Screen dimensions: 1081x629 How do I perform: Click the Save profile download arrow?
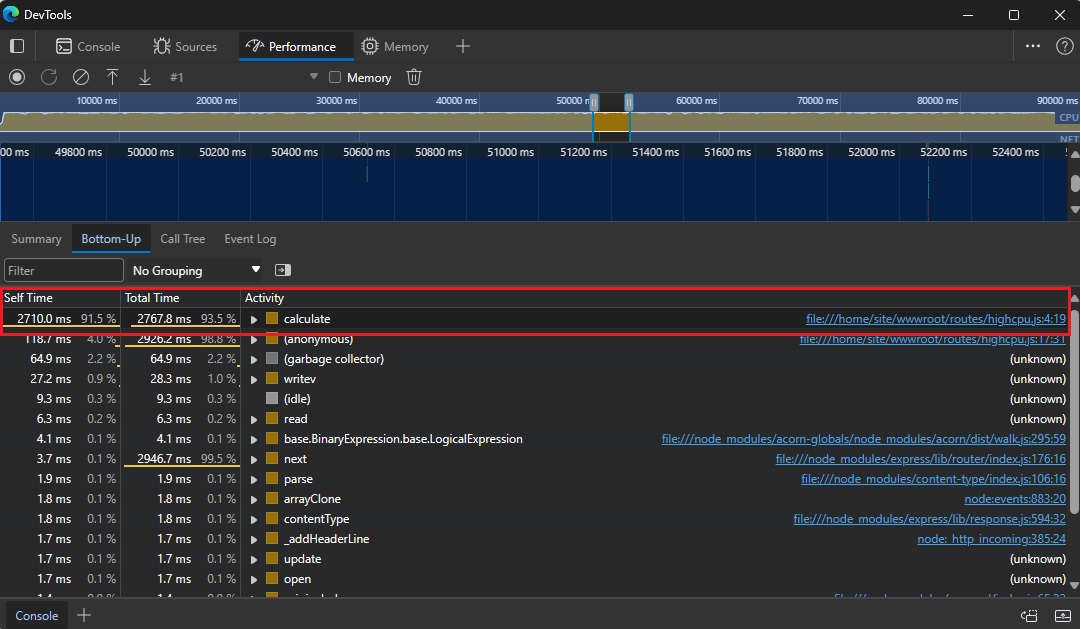(145, 77)
